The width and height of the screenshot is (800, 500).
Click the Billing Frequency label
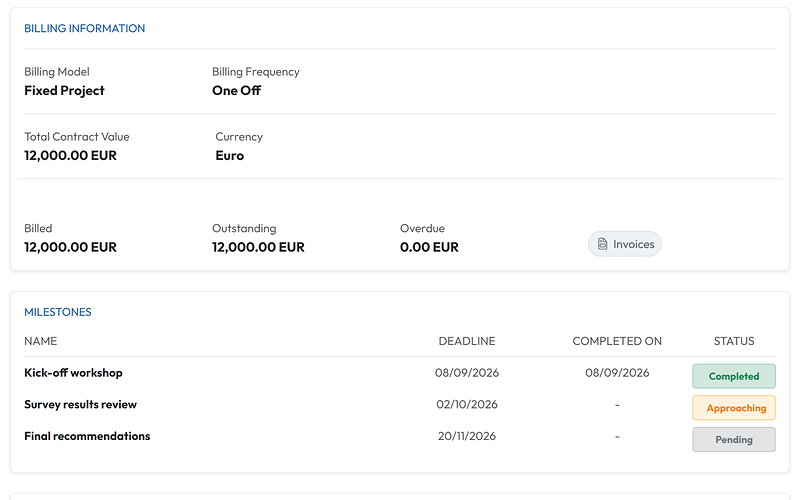(x=256, y=71)
